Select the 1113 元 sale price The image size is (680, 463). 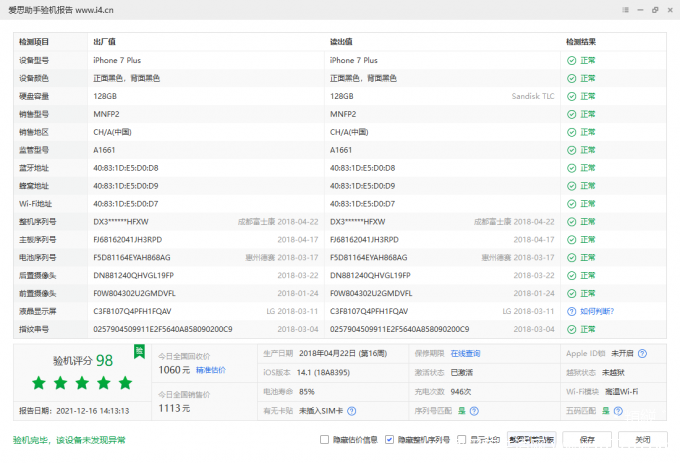coord(174,408)
